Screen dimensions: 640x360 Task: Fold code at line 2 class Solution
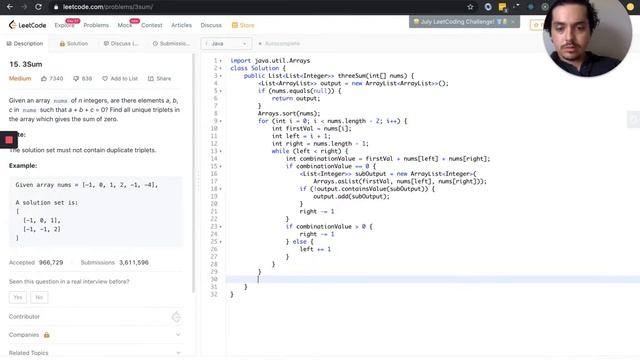[x=221, y=68]
